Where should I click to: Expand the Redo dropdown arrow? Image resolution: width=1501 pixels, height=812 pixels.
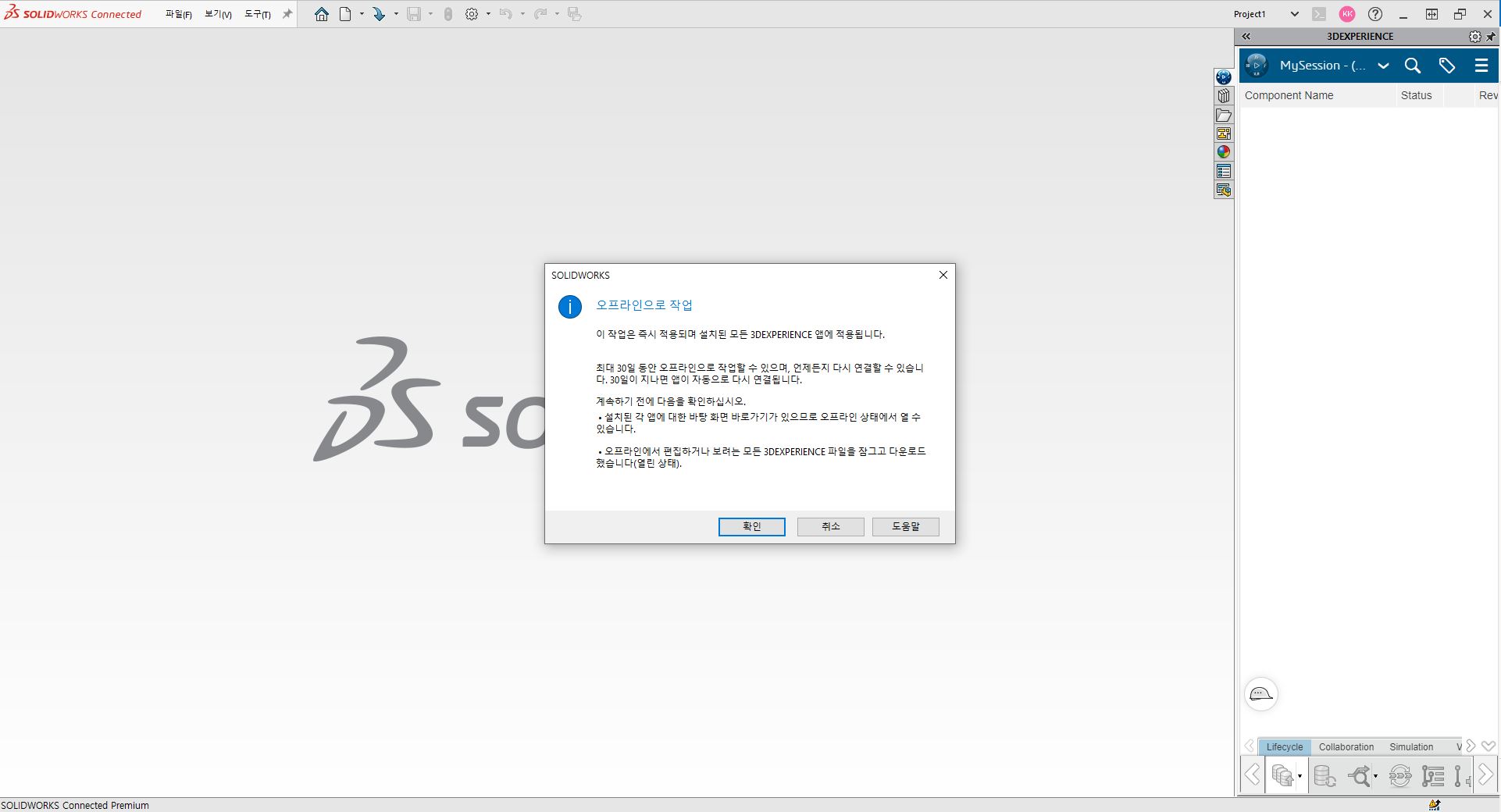point(557,14)
